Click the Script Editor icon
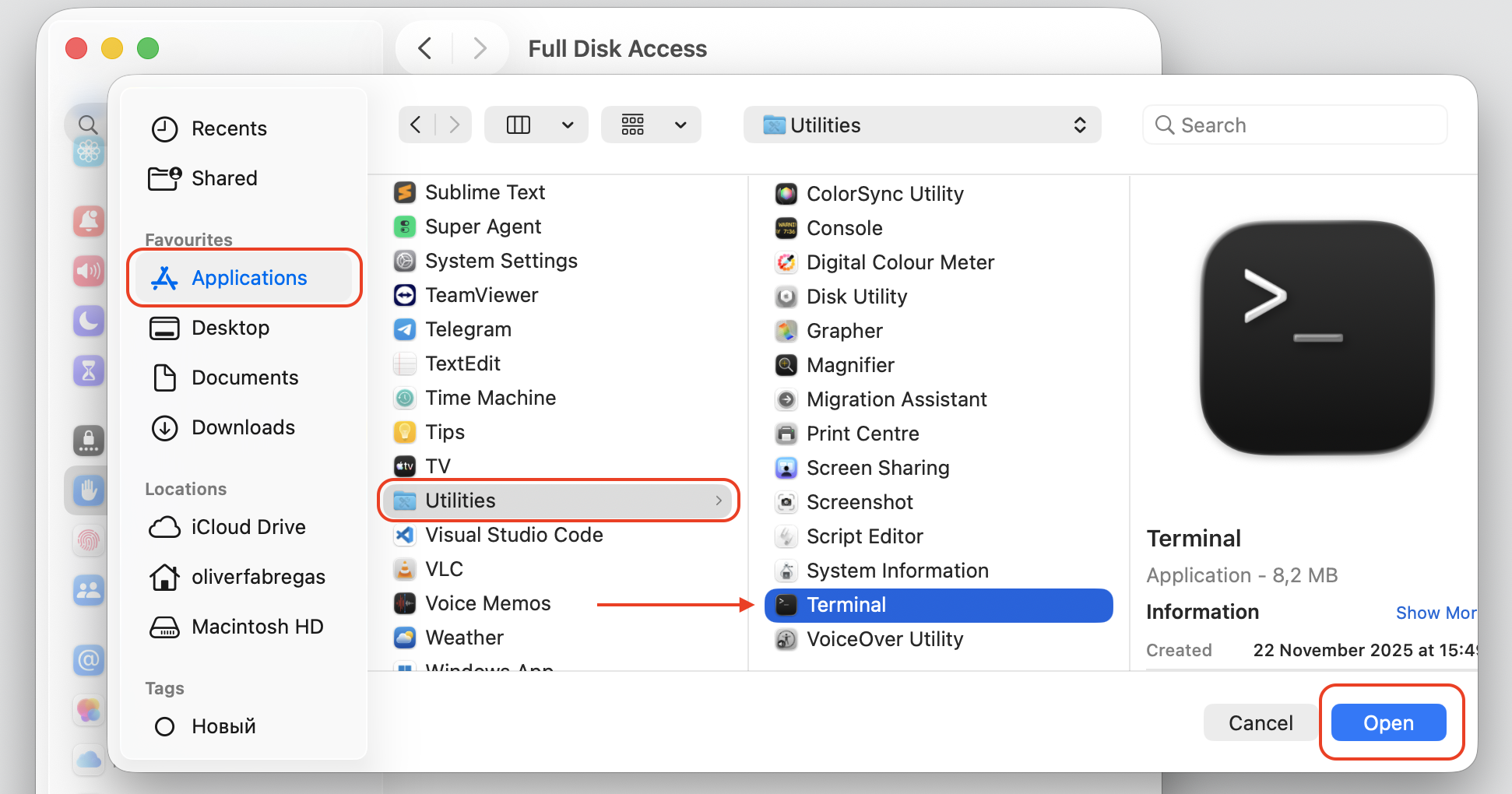Screen dimensions: 1512x794 [786, 536]
